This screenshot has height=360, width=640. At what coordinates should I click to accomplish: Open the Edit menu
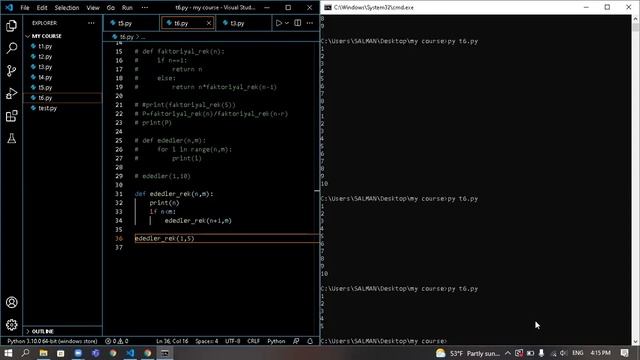(42, 8)
